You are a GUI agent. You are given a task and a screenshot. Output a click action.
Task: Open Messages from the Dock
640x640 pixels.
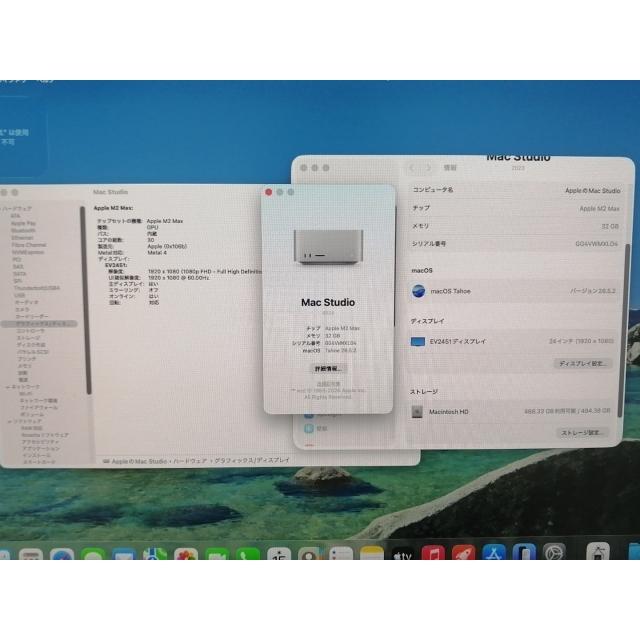[93, 553]
